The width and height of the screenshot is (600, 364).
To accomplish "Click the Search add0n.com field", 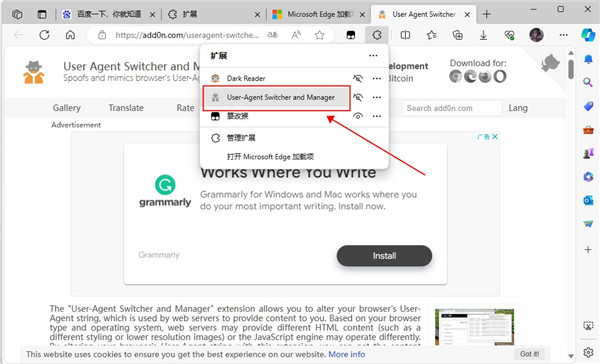I will click(452, 108).
